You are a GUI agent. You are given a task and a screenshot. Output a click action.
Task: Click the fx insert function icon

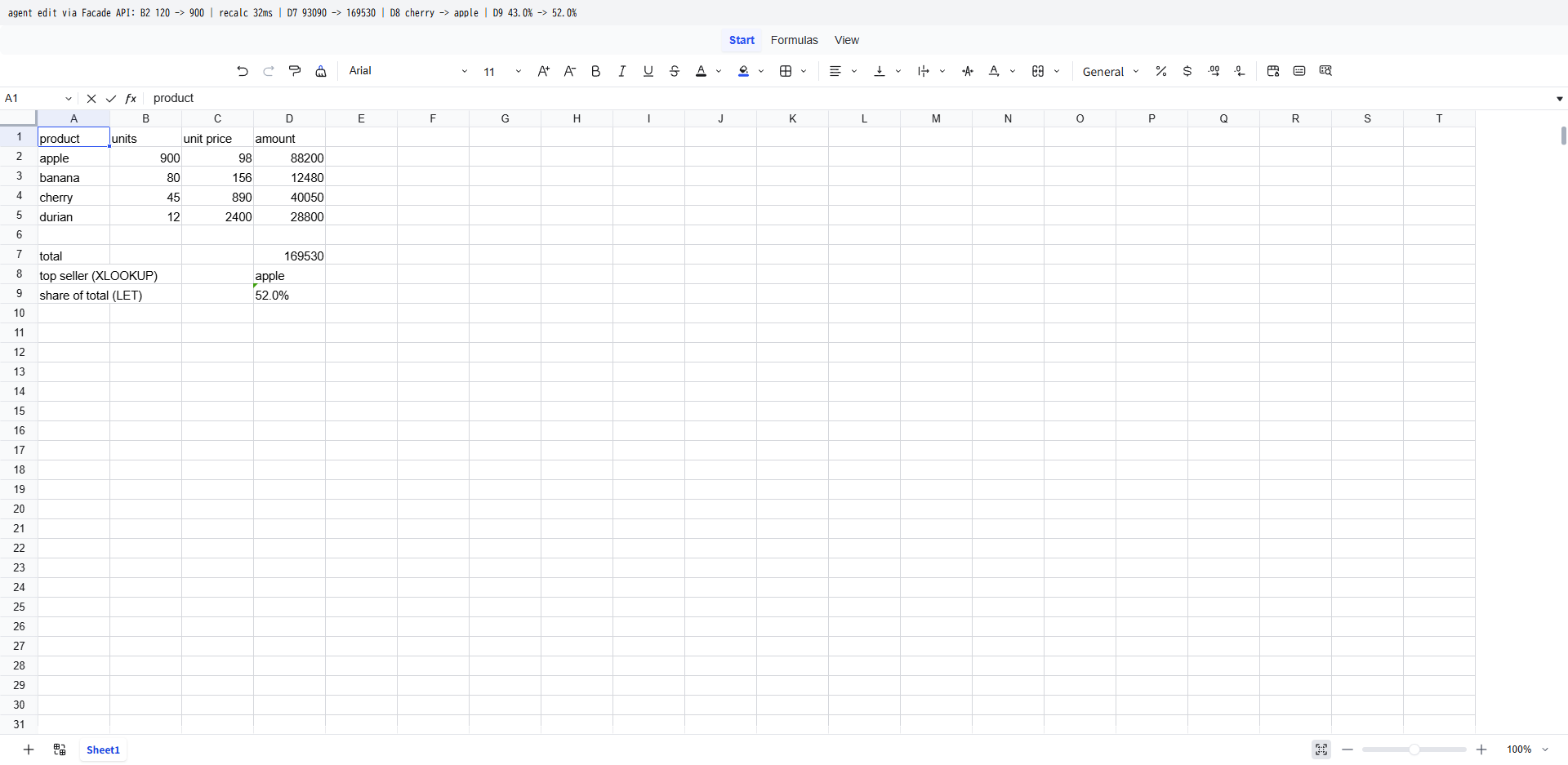[x=131, y=99]
